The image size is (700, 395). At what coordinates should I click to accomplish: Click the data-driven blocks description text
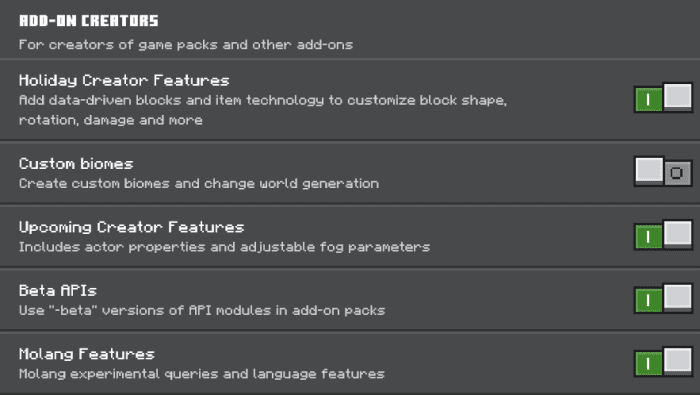pos(262,110)
